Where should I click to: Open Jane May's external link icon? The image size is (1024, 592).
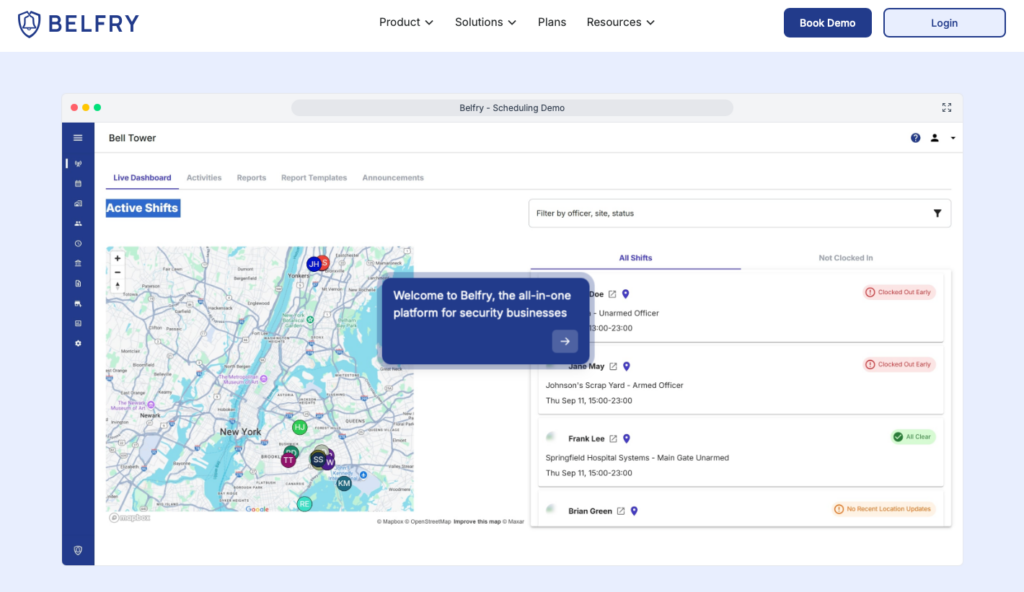[x=613, y=367]
